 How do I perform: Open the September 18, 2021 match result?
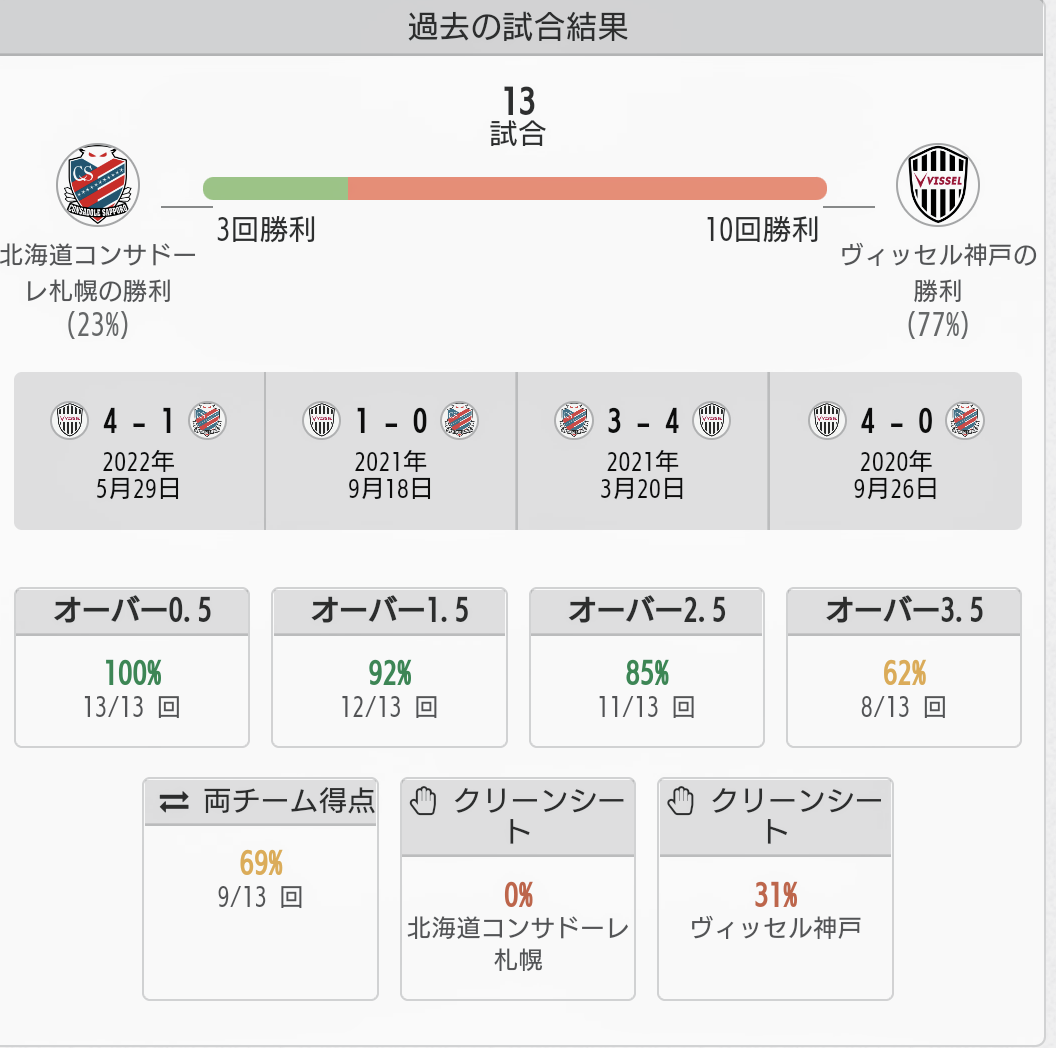tap(391, 451)
